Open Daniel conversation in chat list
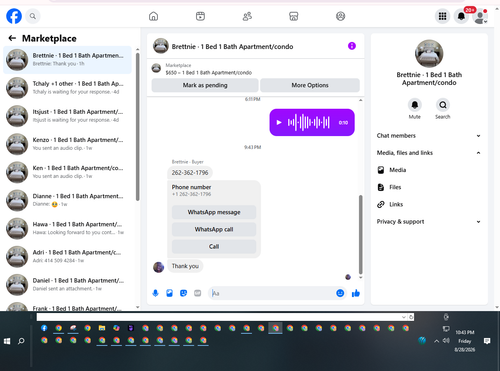This screenshot has width=500, height=371. (67, 285)
